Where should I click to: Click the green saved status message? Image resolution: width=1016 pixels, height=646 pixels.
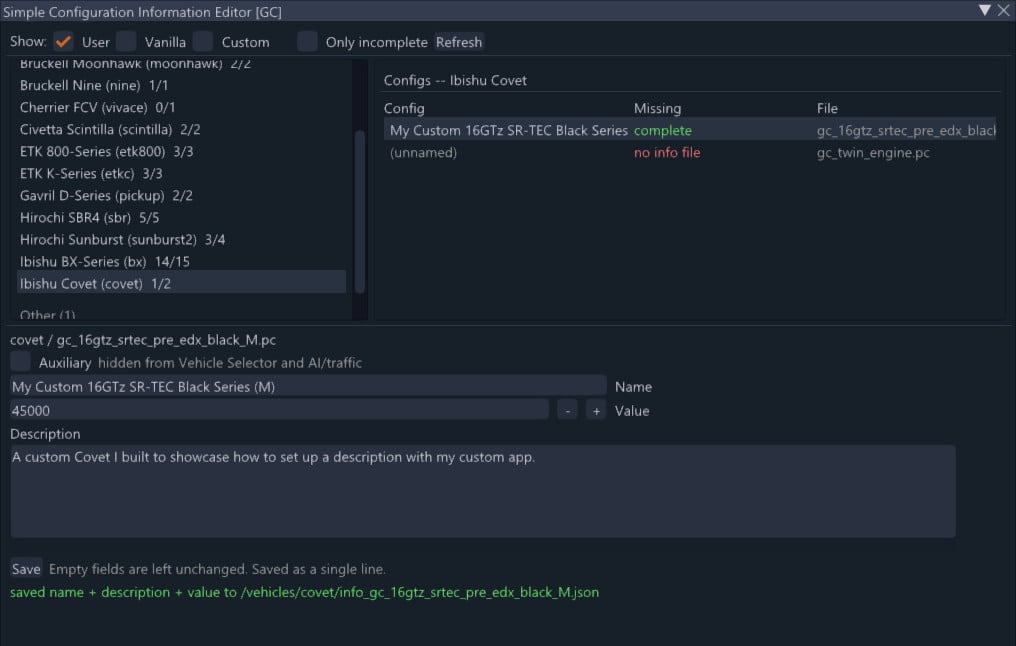[305, 592]
